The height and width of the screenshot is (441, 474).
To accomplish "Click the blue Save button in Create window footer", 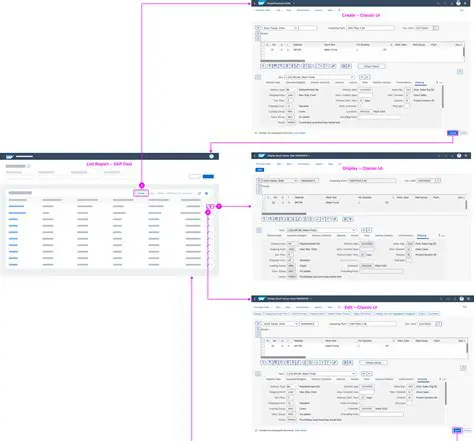I will (453, 133).
